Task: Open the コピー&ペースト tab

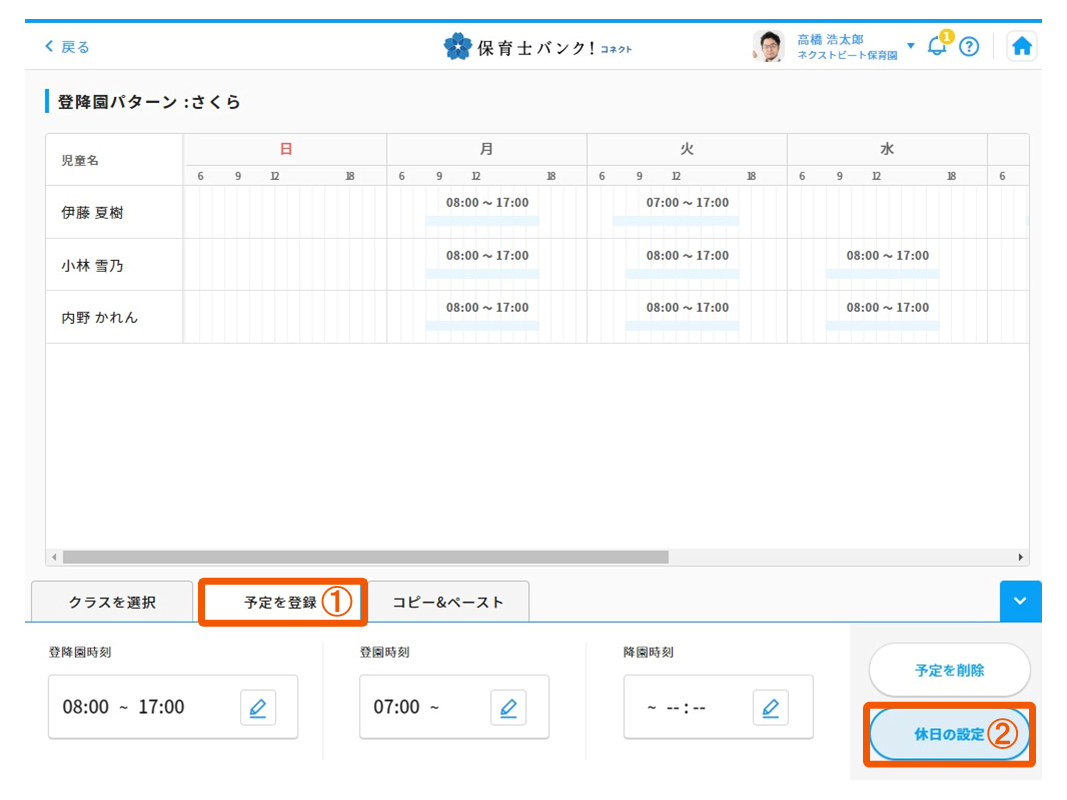Action: pos(448,601)
